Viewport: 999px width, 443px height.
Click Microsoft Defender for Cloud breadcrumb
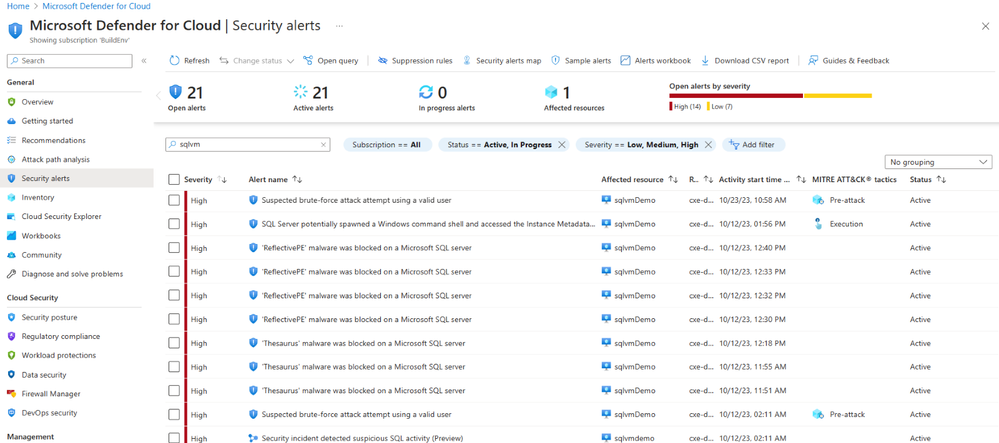click(x=96, y=6)
